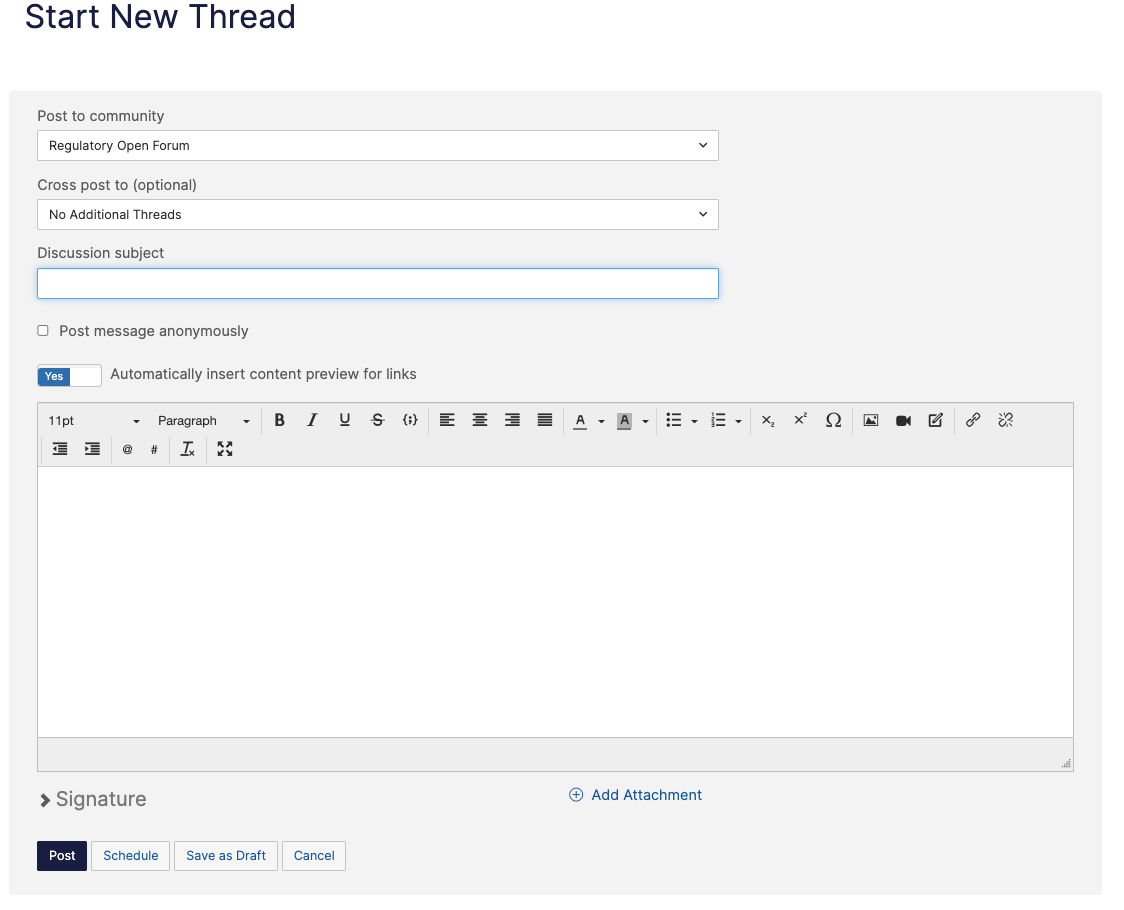
Task: Apply subscript formatting
Action: (x=768, y=420)
